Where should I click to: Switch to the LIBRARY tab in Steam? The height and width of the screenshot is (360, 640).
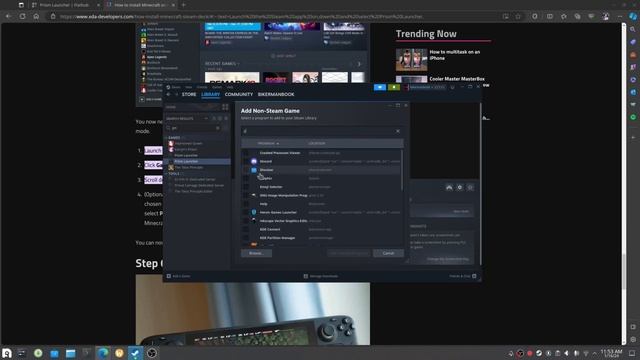[211, 94]
